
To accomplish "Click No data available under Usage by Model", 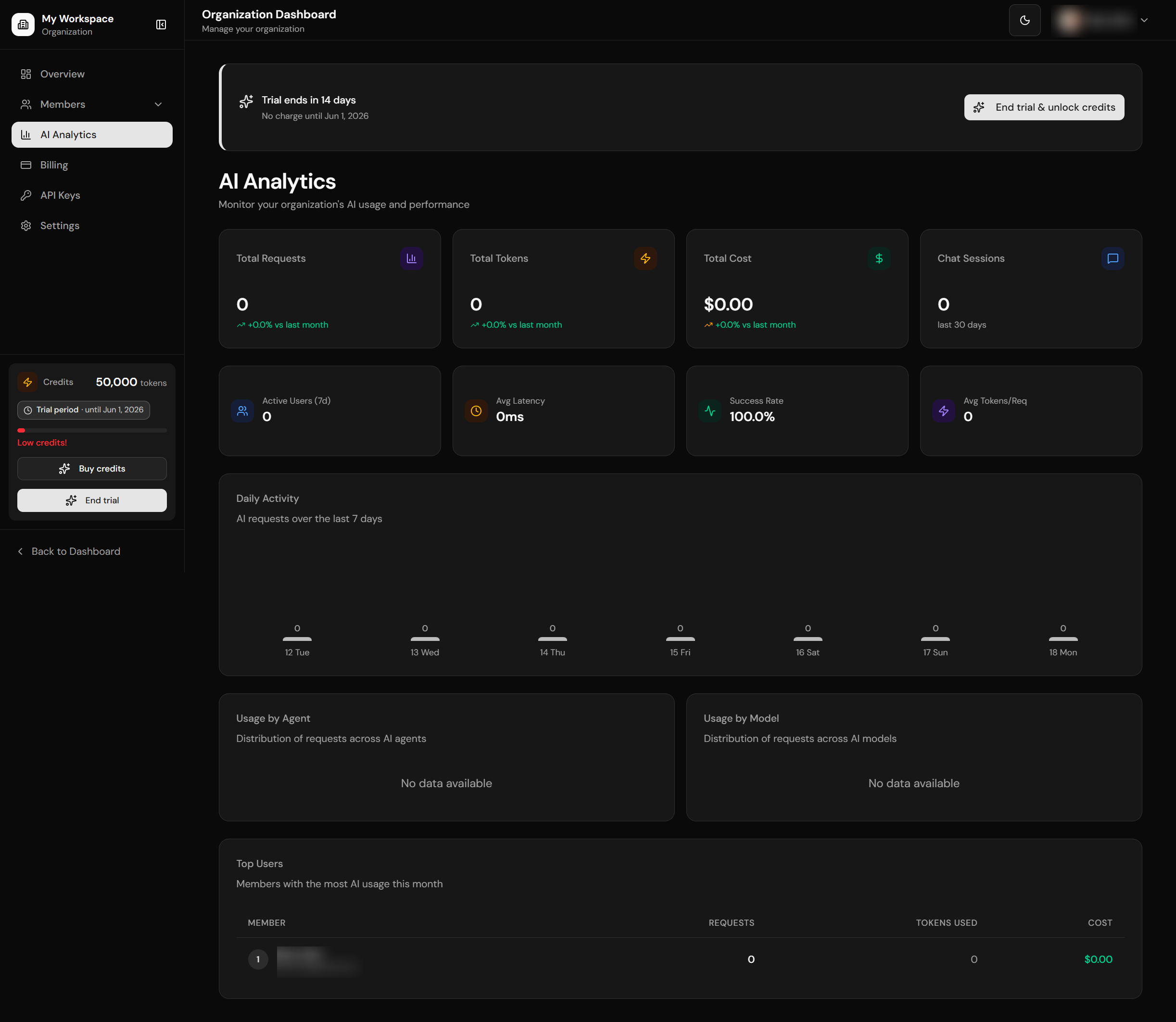I will pos(914,783).
